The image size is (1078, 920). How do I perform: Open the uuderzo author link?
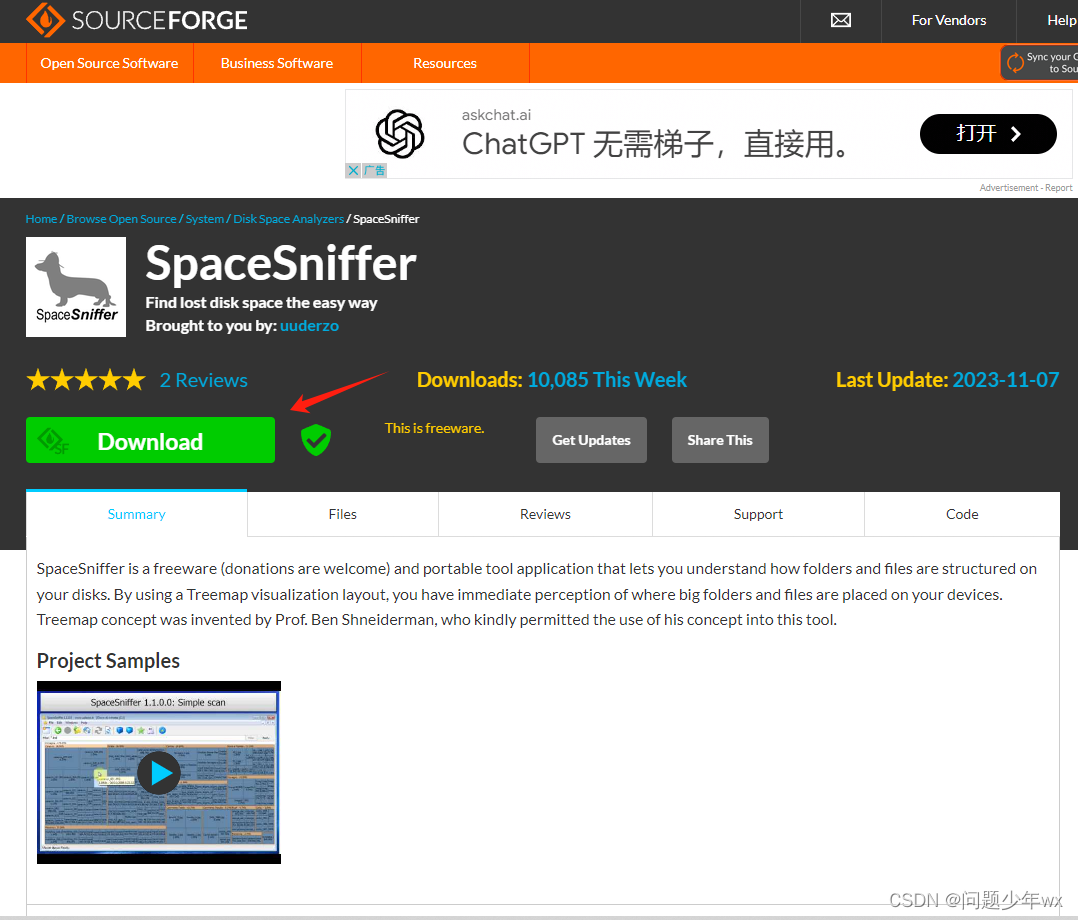click(309, 326)
